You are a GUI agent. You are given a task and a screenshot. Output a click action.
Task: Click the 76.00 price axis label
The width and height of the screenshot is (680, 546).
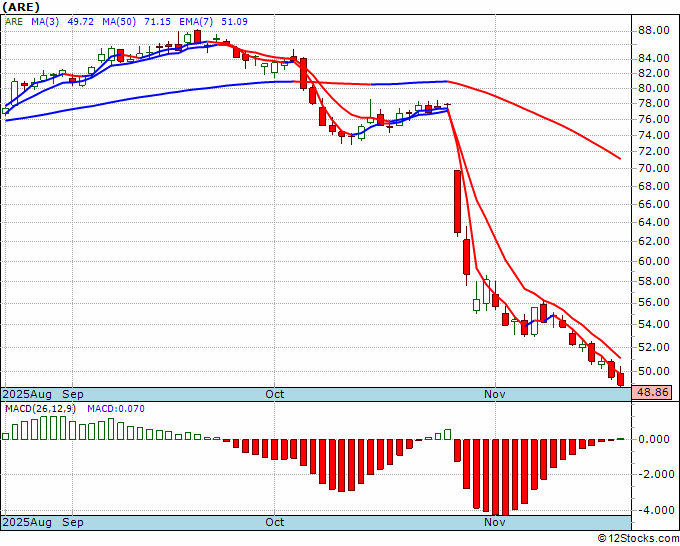coord(654,119)
